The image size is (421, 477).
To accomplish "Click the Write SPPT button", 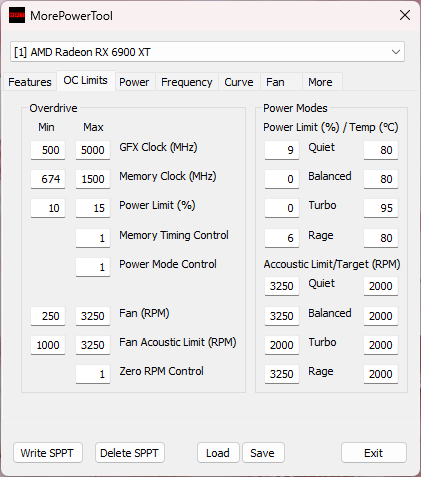I will [x=48, y=453].
